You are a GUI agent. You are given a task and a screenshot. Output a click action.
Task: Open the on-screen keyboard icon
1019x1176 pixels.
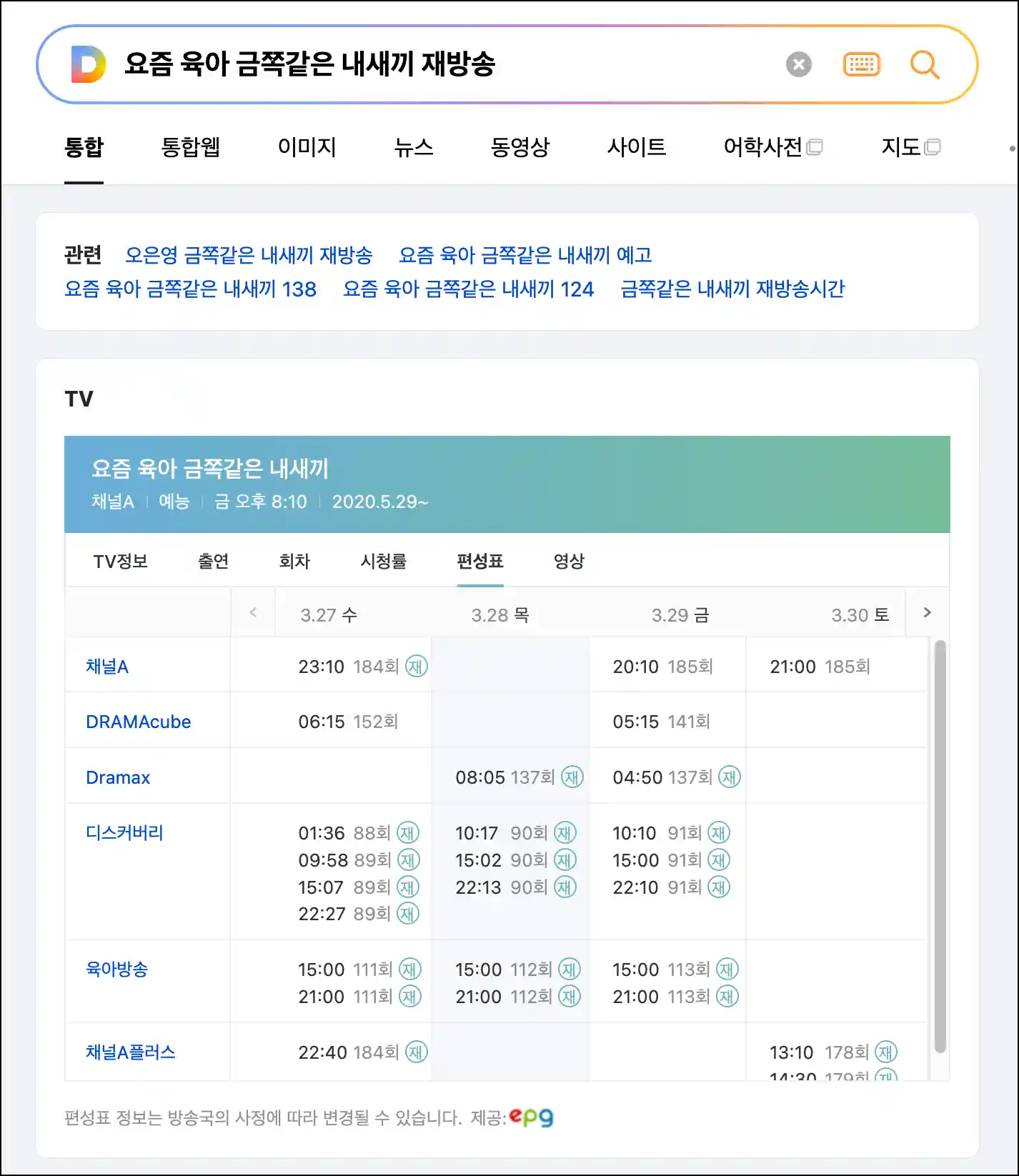pos(862,65)
